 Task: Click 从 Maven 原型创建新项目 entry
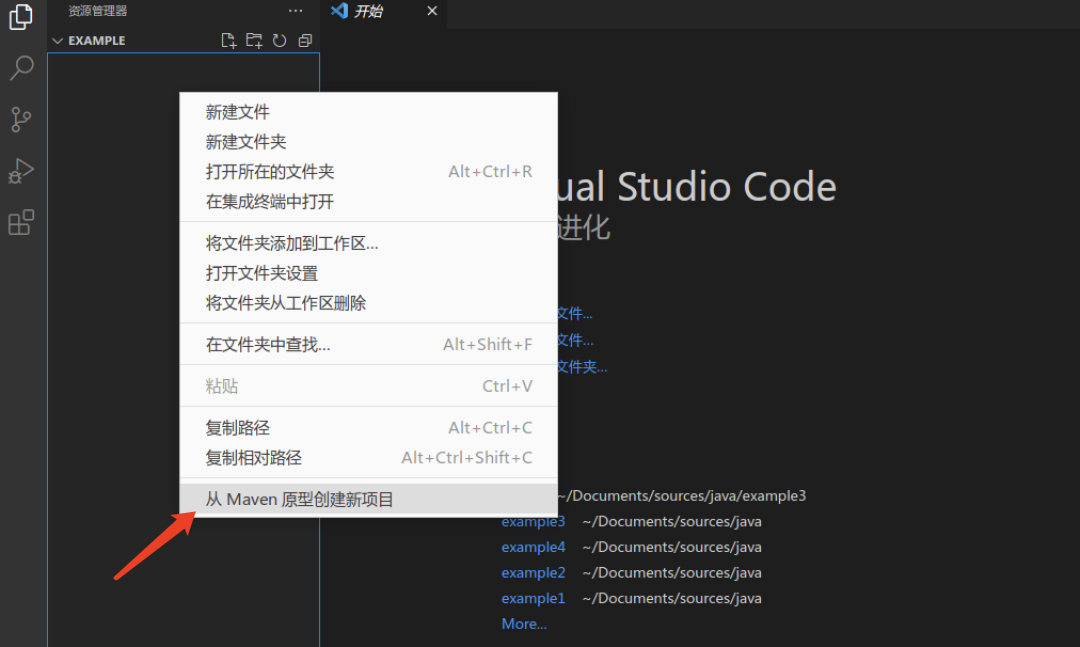tap(368, 499)
